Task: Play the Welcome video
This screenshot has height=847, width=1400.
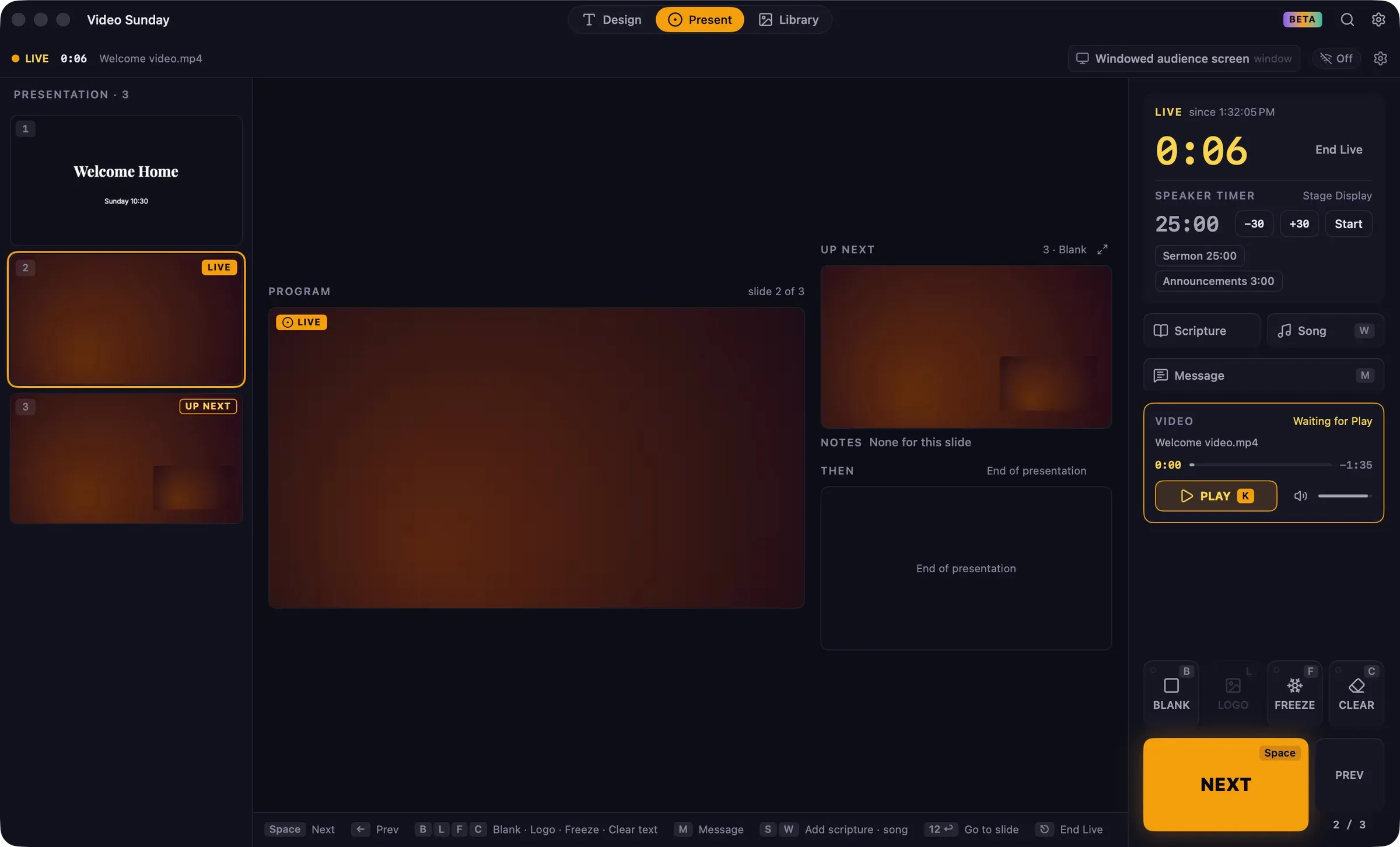Action: pyautogui.click(x=1216, y=496)
